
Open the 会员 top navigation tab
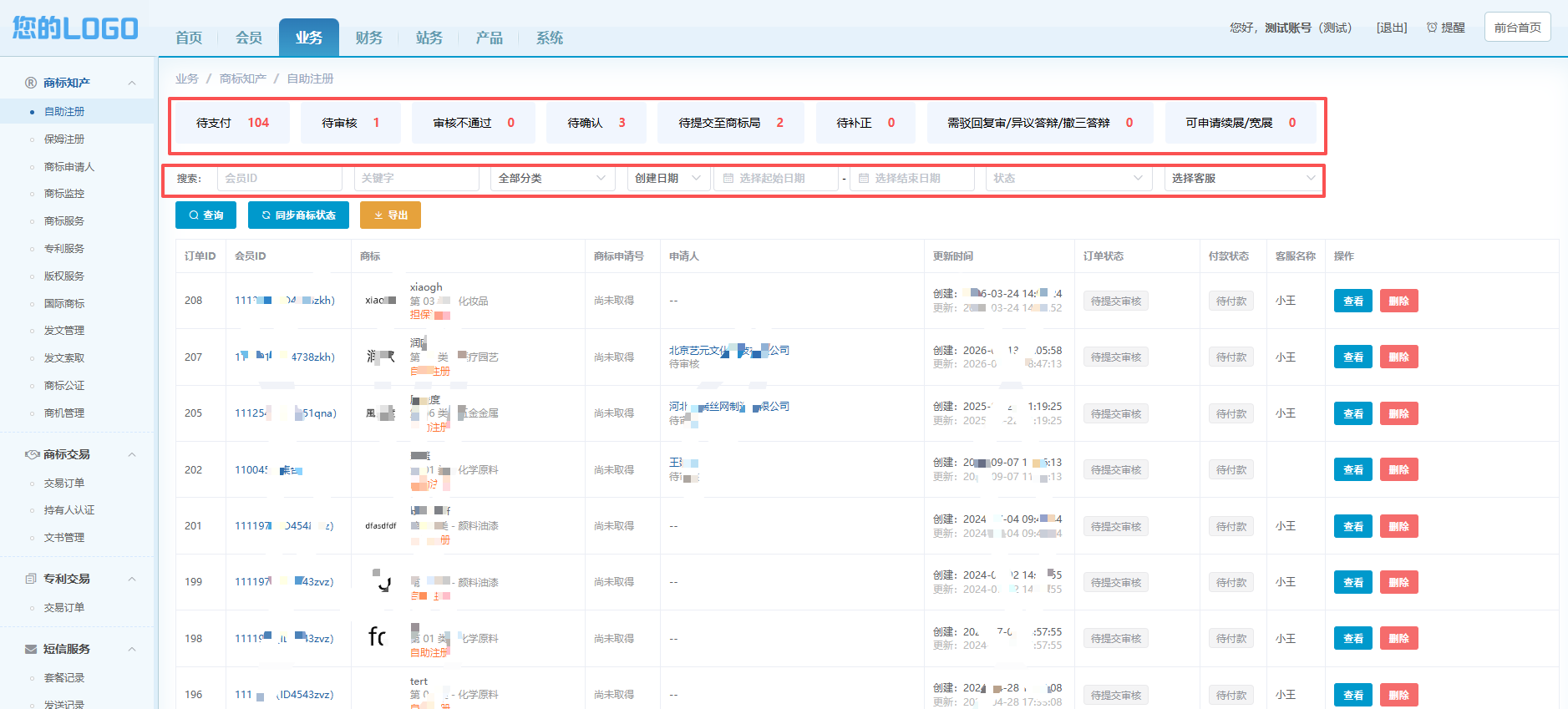pos(248,38)
